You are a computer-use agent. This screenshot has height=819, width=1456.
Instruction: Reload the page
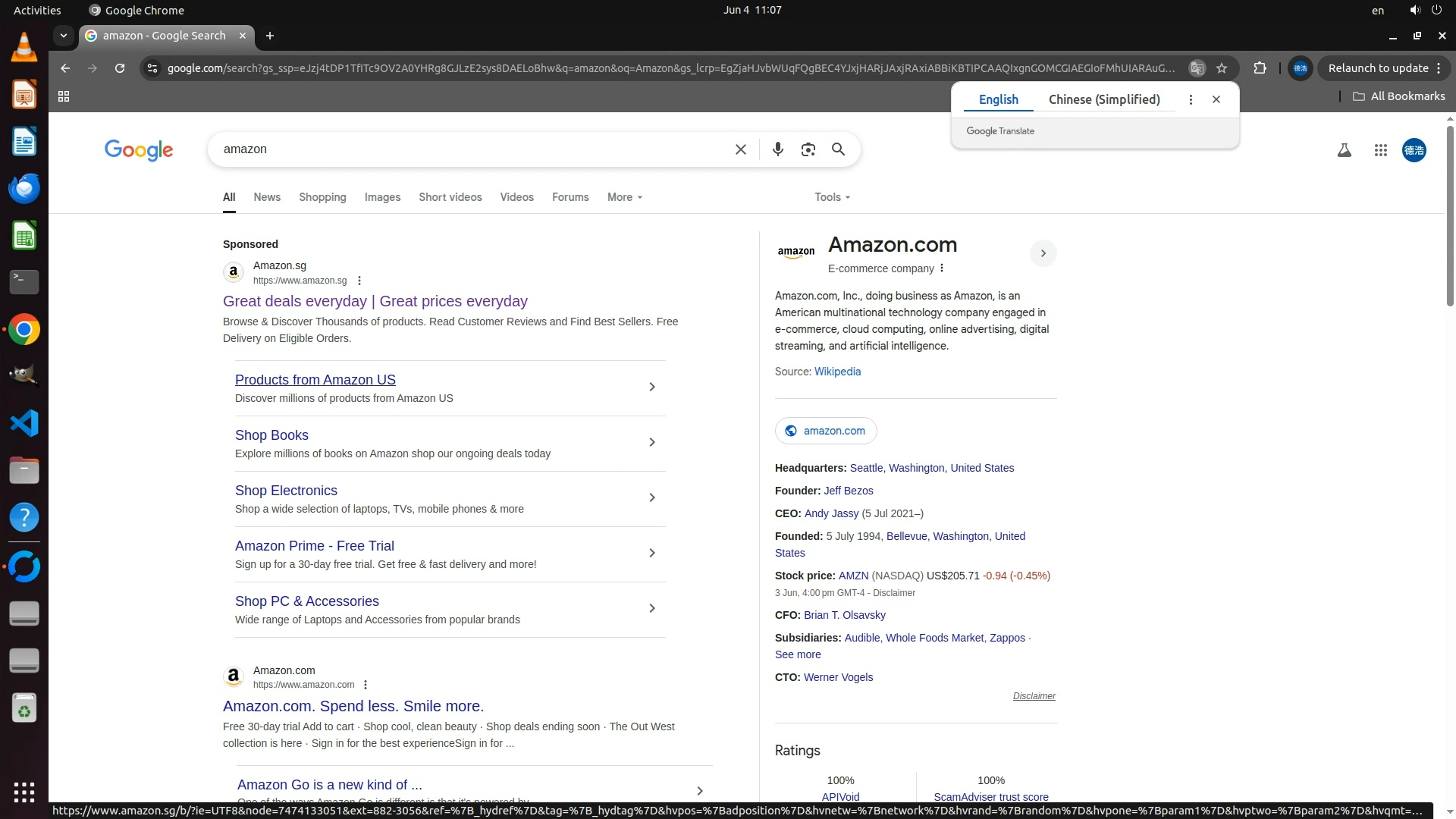pyautogui.click(x=120, y=68)
